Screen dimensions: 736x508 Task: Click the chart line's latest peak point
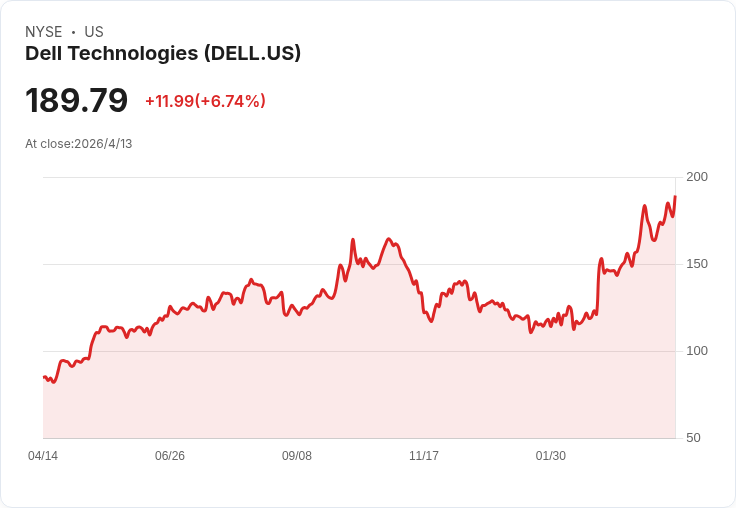pyautogui.click(x=675, y=196)
